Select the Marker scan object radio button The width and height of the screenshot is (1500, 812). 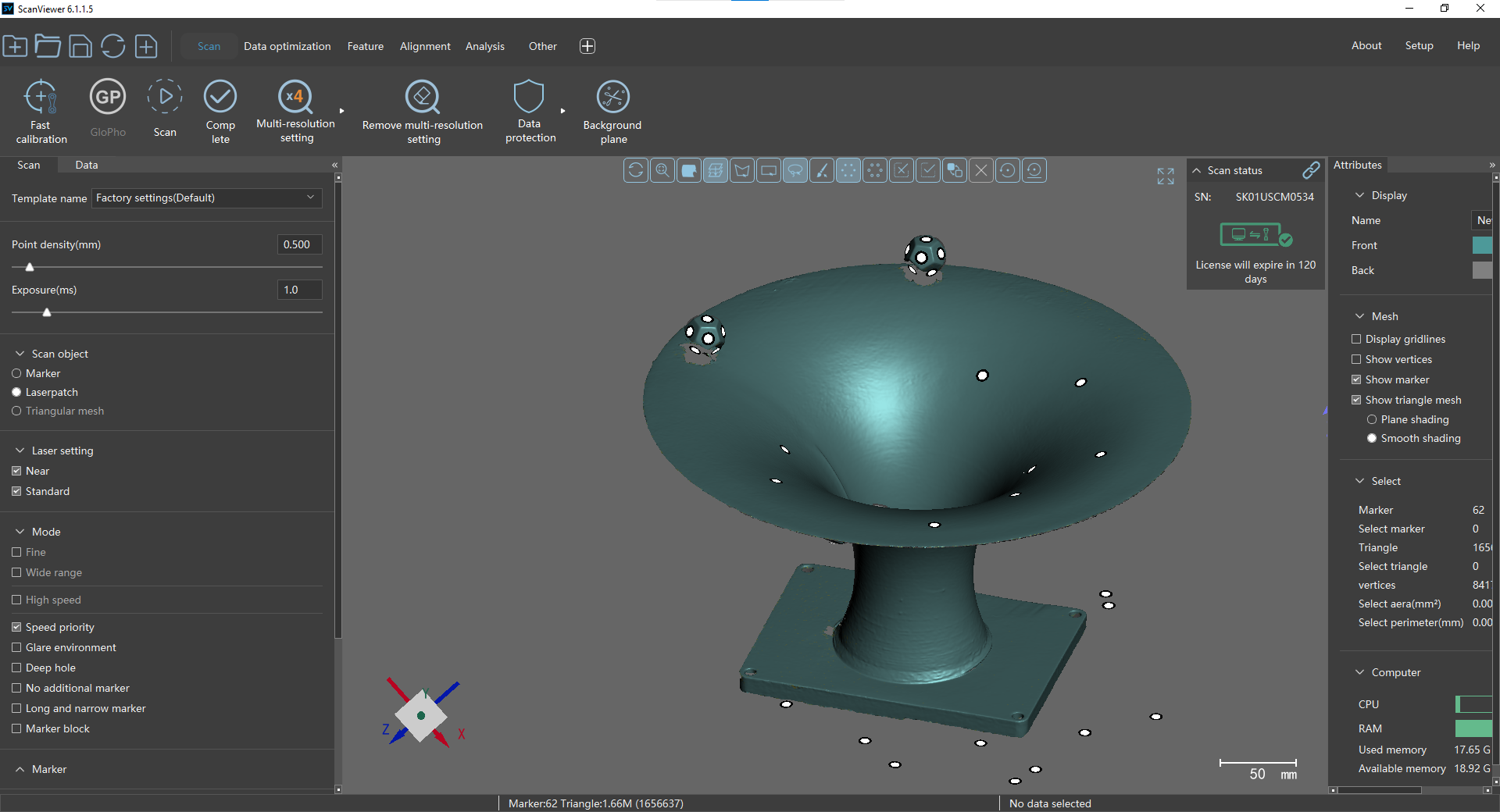click(16, 373)
